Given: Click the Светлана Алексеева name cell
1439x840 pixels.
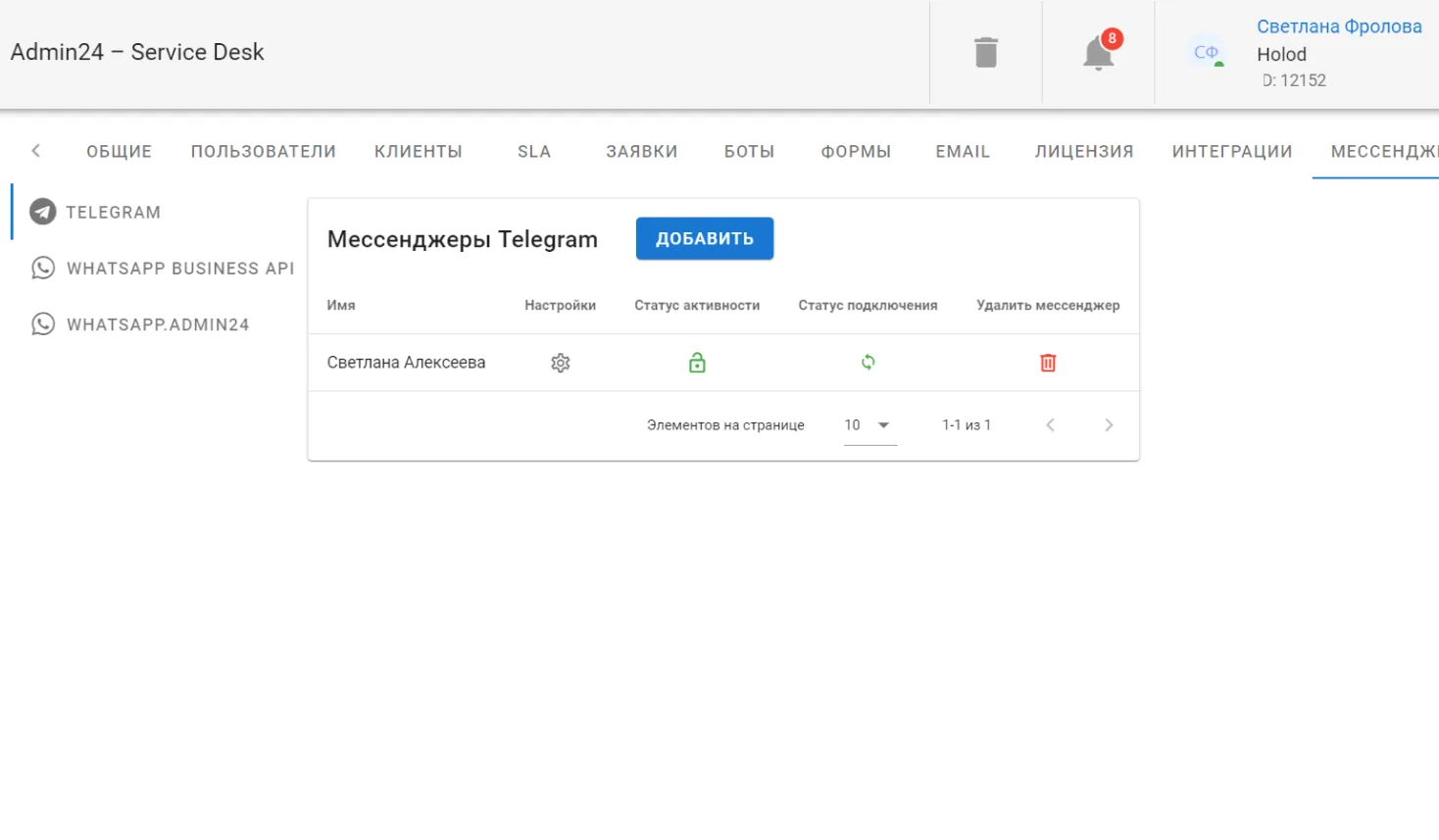Looking at the screenshot, I should pos(406,363).
